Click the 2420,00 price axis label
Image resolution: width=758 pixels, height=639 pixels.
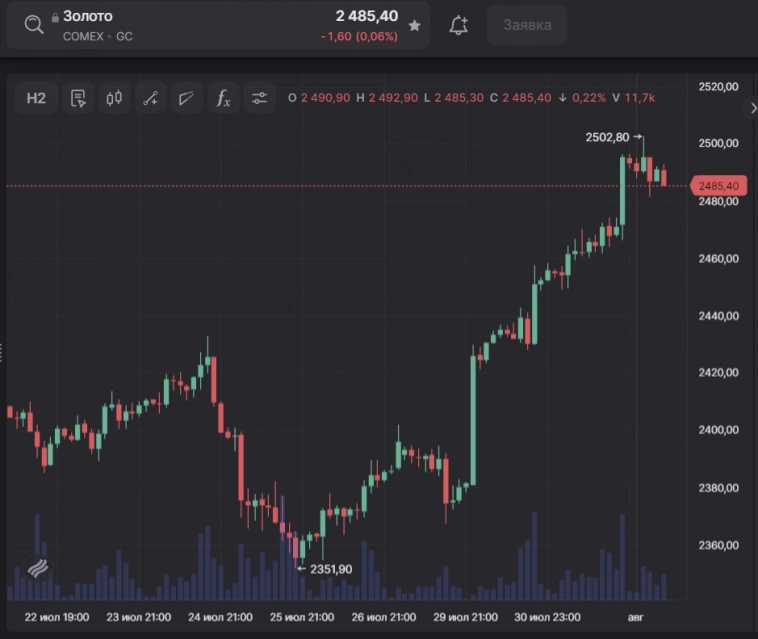click(x=718, y=372)
